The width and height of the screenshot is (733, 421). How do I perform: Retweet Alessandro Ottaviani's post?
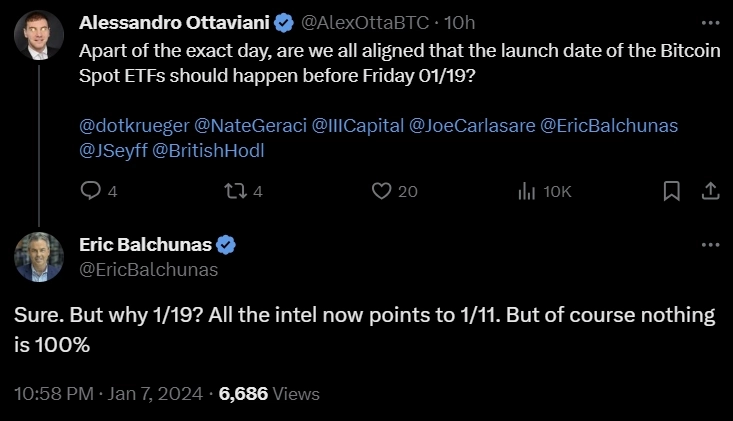237,191
